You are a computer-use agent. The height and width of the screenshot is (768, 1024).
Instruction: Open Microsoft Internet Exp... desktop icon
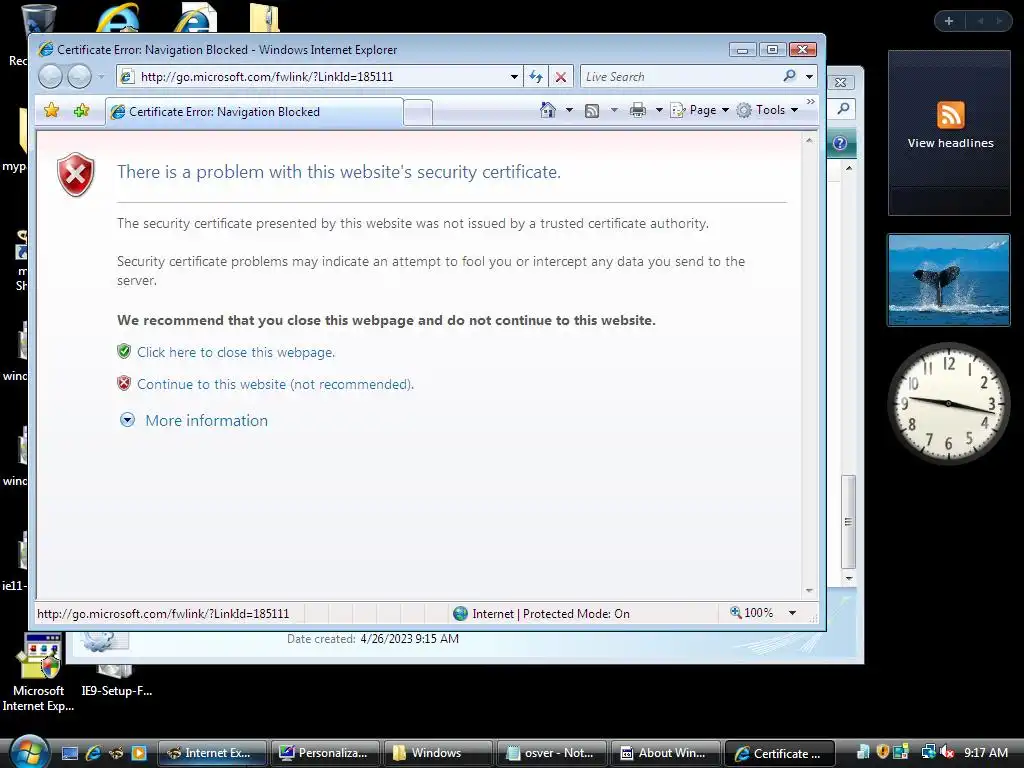pyautogui.click(x=39, y=671)
